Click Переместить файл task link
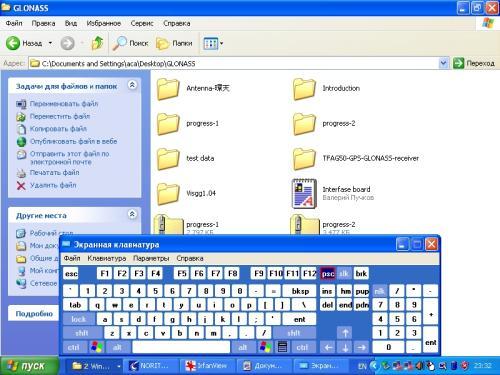500x375 pixels. point(60,116)
